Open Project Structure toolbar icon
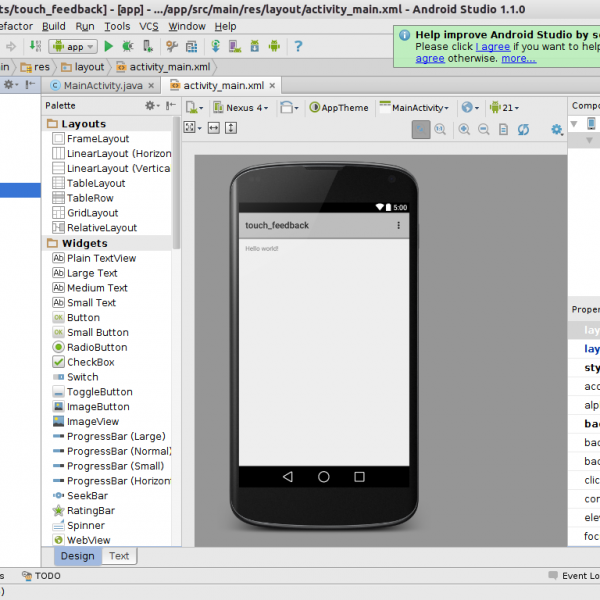Viewport: 600px width, 600px height. pos(191,46)
